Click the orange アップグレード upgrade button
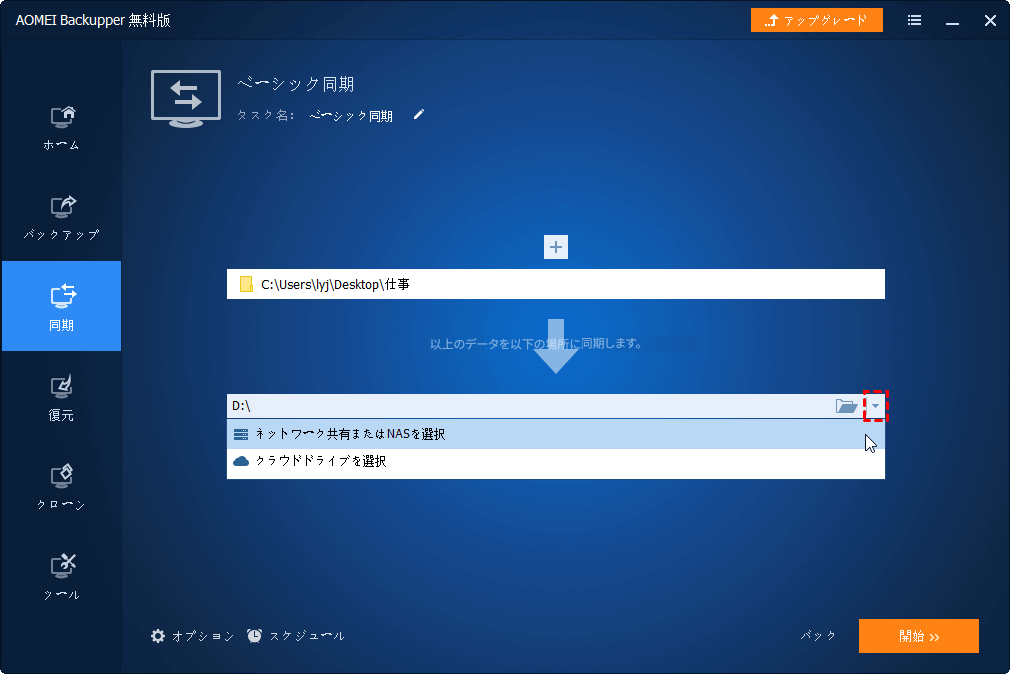1010x674 pixels. 816,21
